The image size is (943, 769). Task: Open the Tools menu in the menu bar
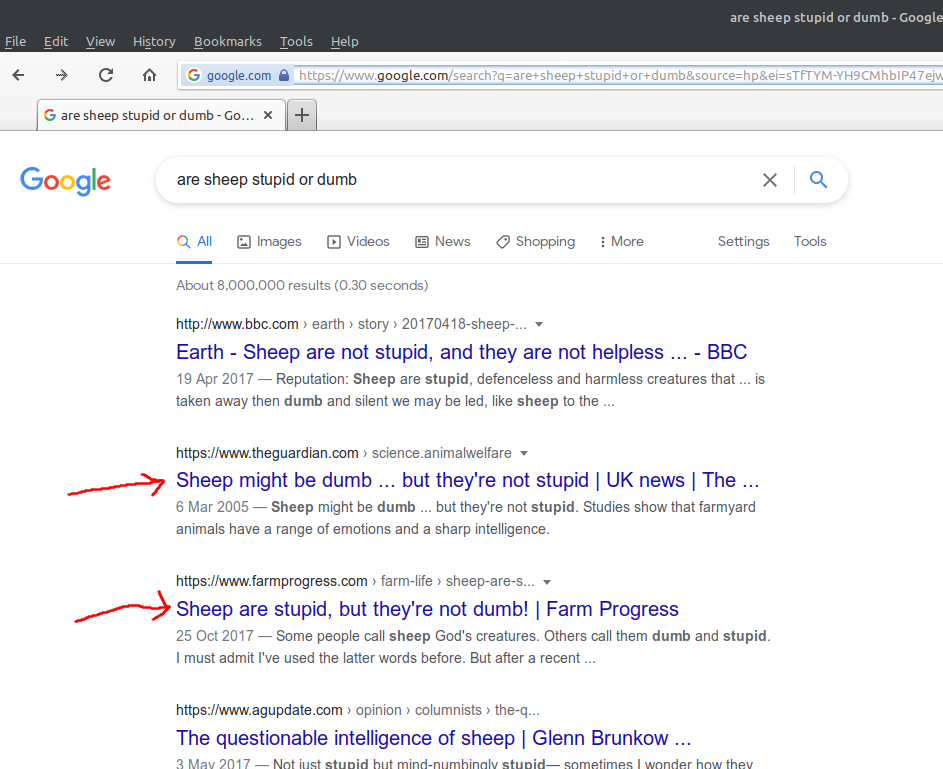click(x=296, y=41)
